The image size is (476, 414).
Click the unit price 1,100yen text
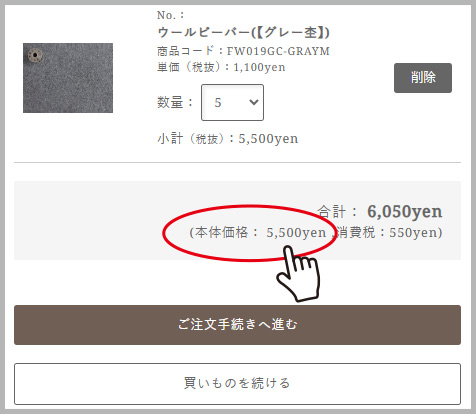259,67
